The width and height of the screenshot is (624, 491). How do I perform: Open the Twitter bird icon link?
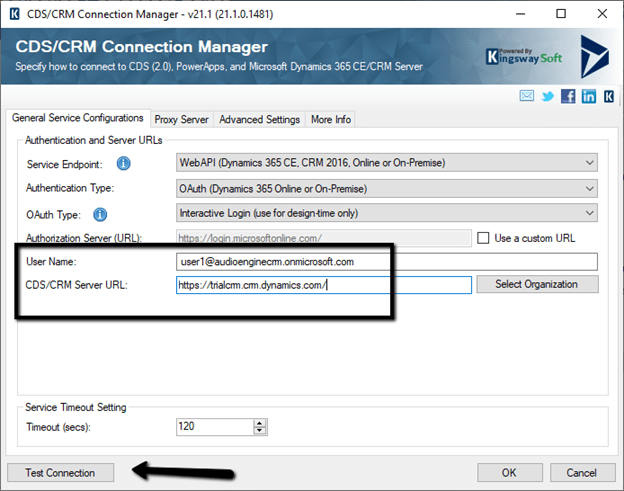click(548, 96)
